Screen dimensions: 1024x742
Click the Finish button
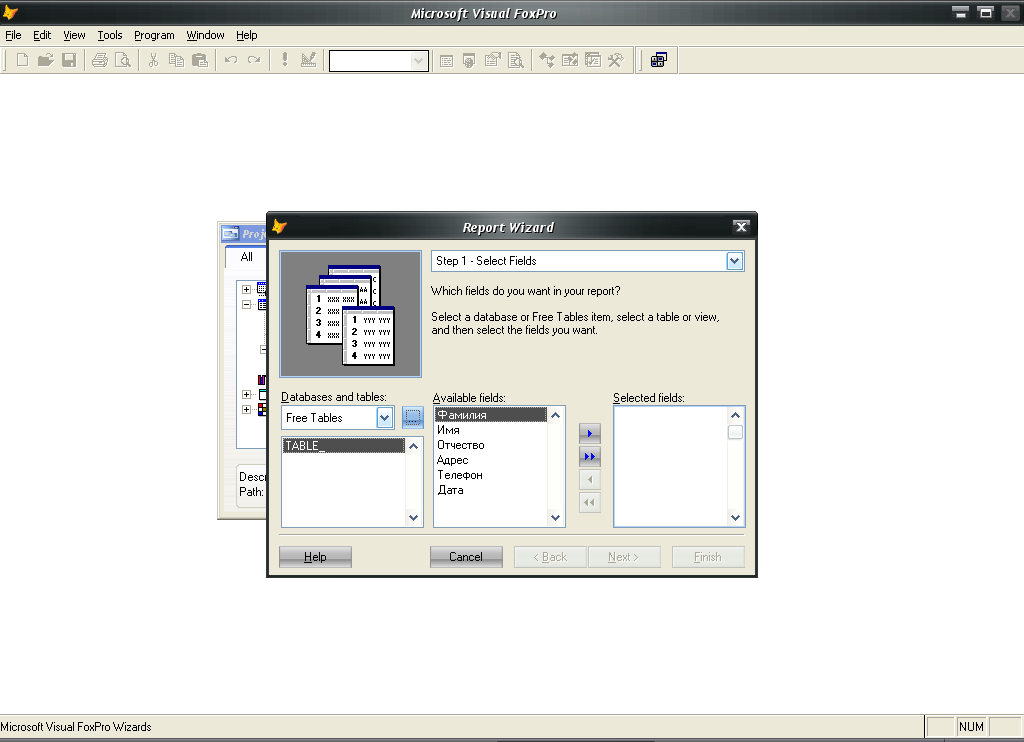(708, 557)
